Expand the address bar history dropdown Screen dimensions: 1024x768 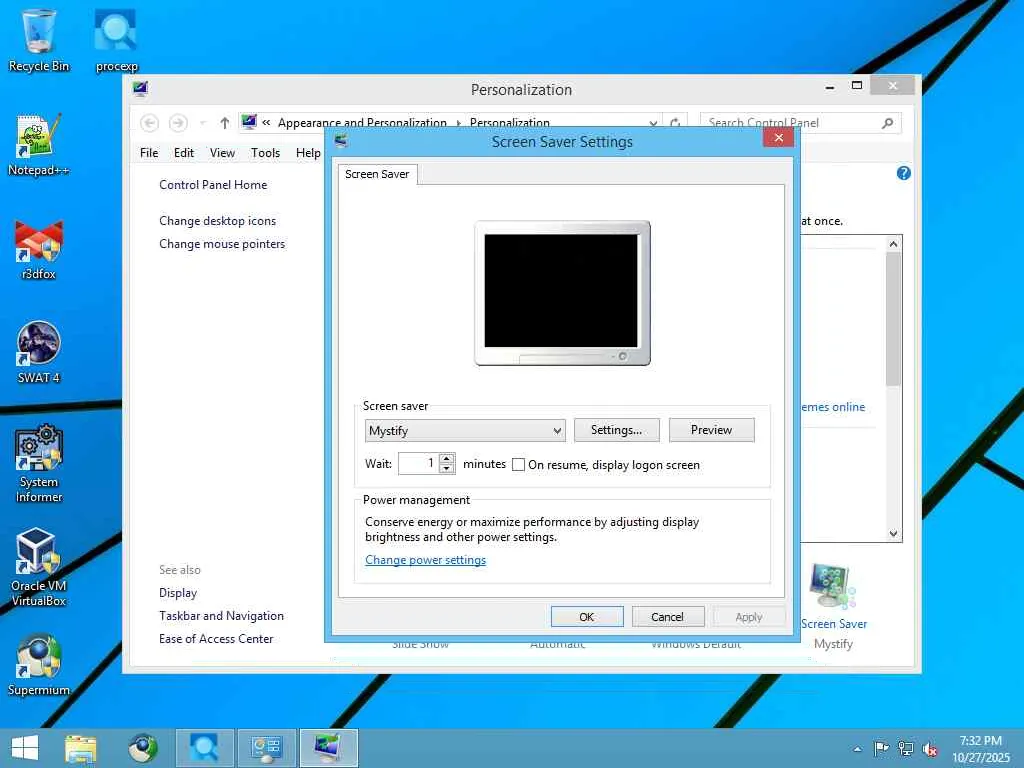point(653,123)
